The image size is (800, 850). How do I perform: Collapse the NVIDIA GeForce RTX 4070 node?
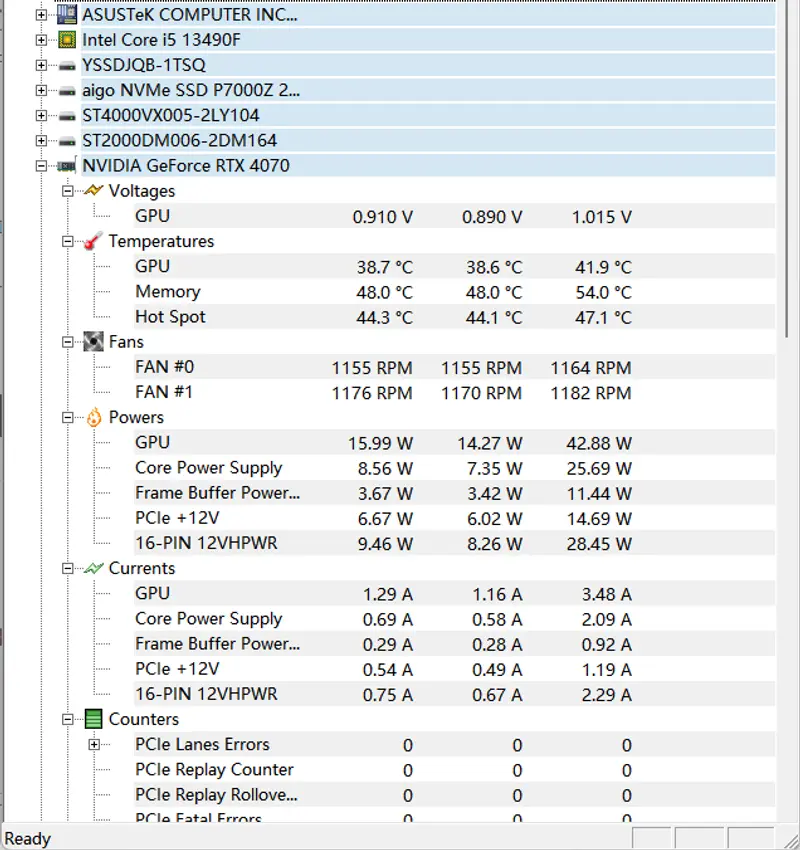click(x=41, y=166)
